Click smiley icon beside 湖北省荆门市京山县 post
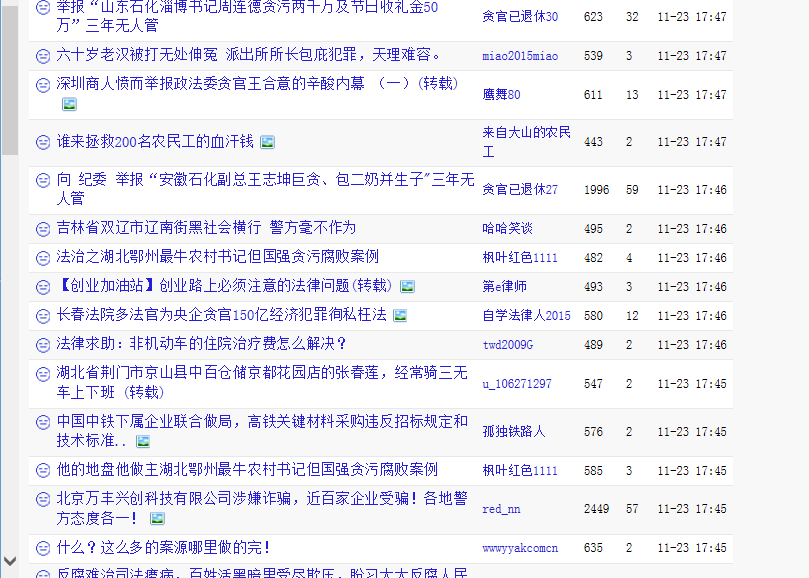809x578 pixels. (43, 374)
